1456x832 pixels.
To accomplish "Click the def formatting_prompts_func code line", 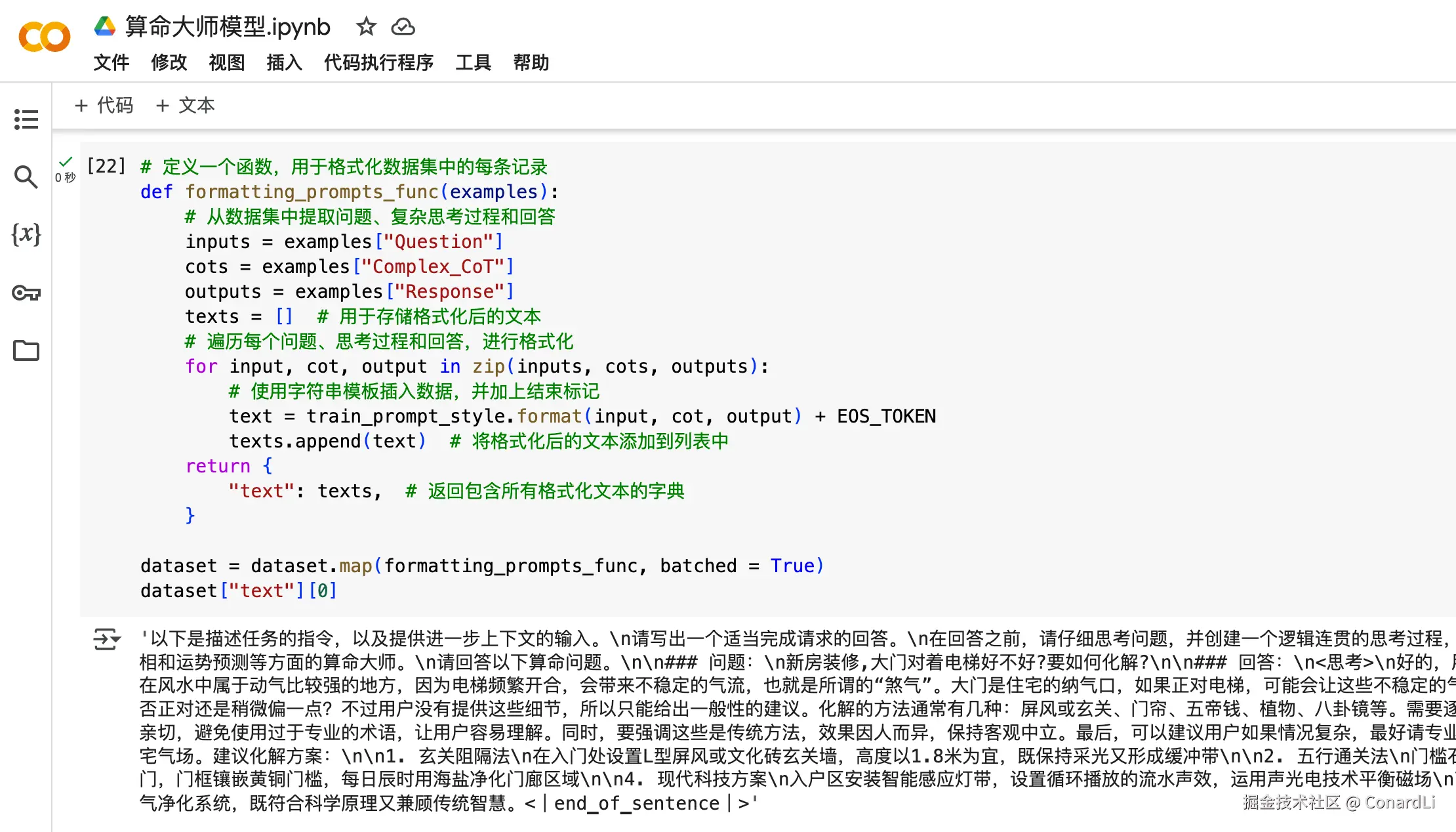I will tap(349, 192).
